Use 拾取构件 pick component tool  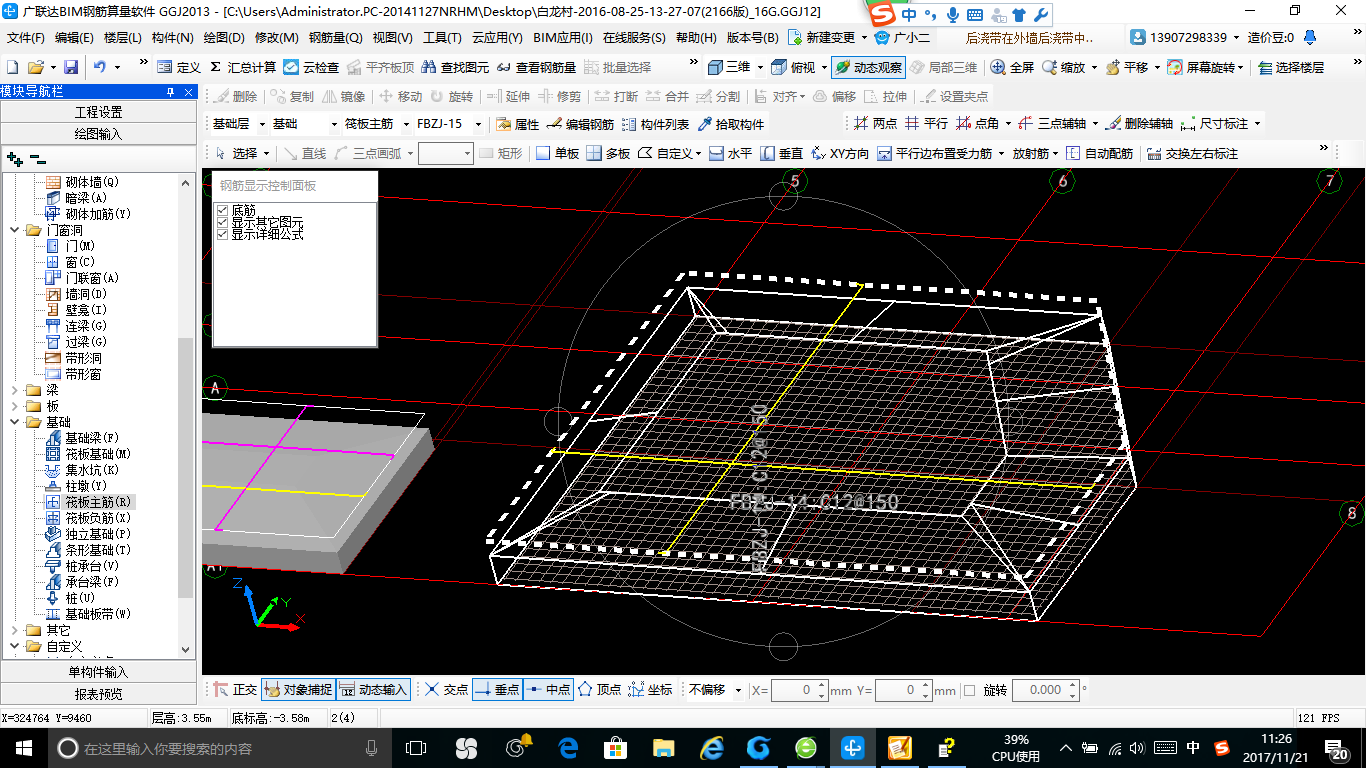(x=731, y=124)
